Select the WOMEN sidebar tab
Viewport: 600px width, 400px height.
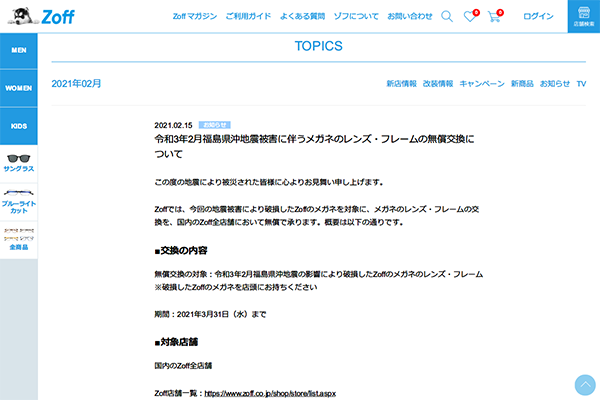click(x=19, y=88)
